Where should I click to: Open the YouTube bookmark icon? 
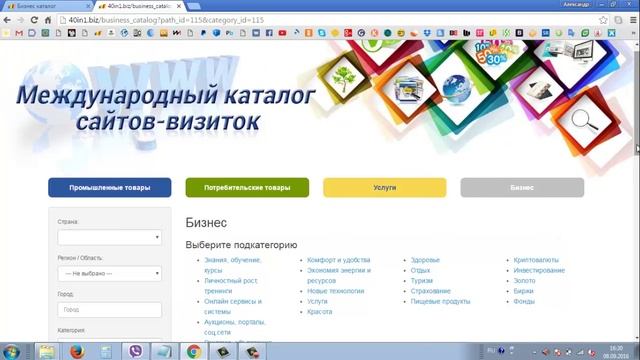point(282,33)
